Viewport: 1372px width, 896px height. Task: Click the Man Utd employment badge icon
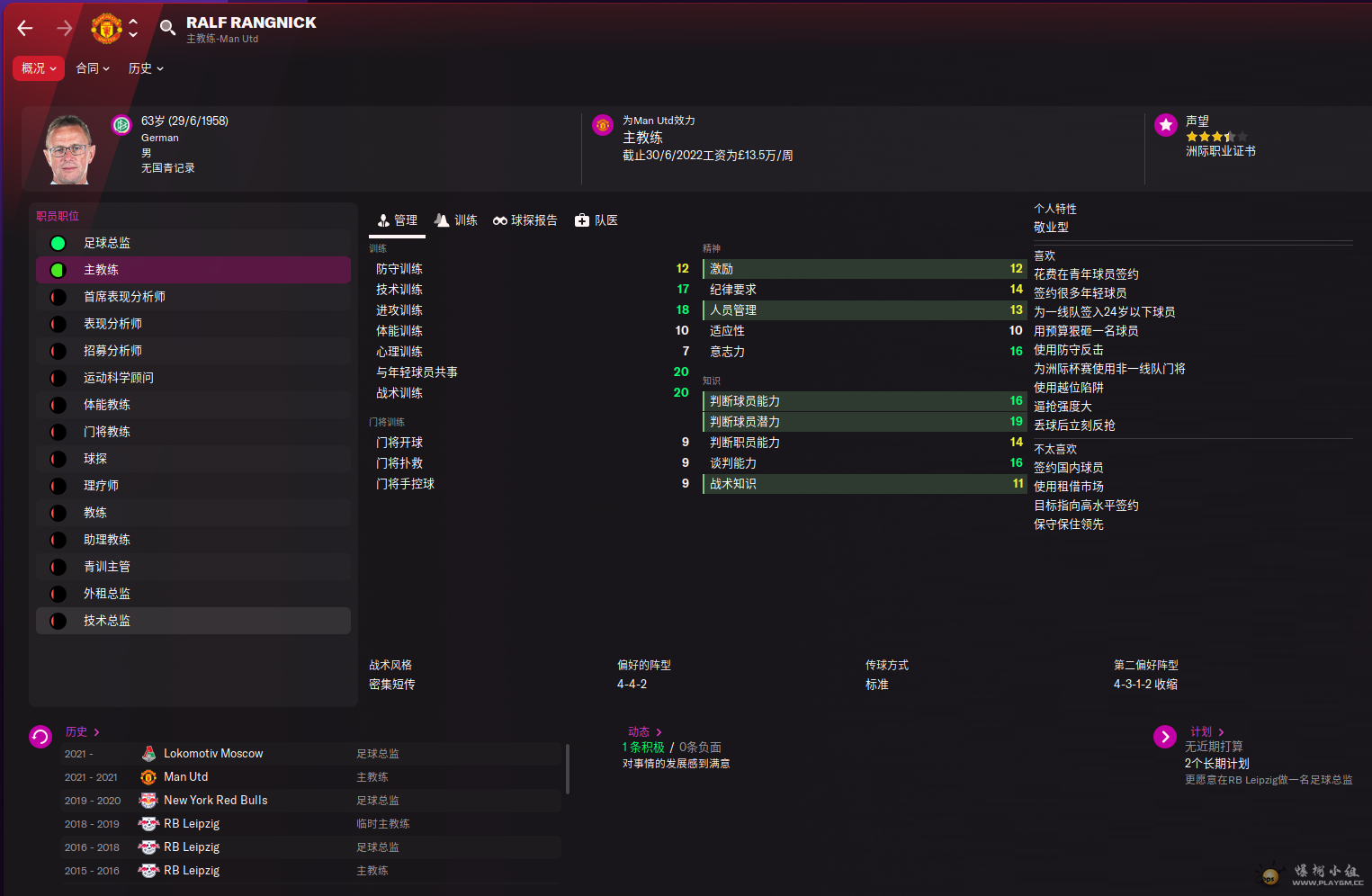click(603, 125)
